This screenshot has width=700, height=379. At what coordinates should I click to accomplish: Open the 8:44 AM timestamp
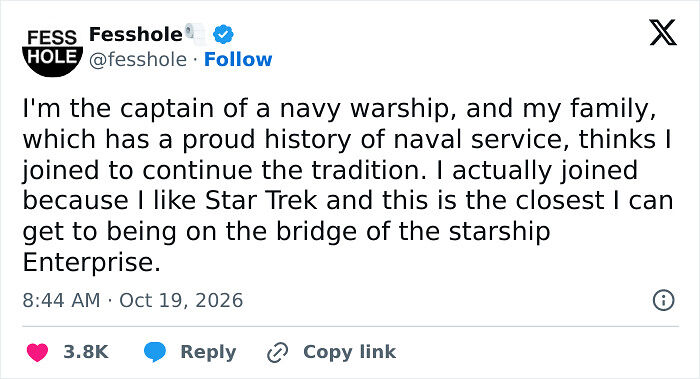61,300
